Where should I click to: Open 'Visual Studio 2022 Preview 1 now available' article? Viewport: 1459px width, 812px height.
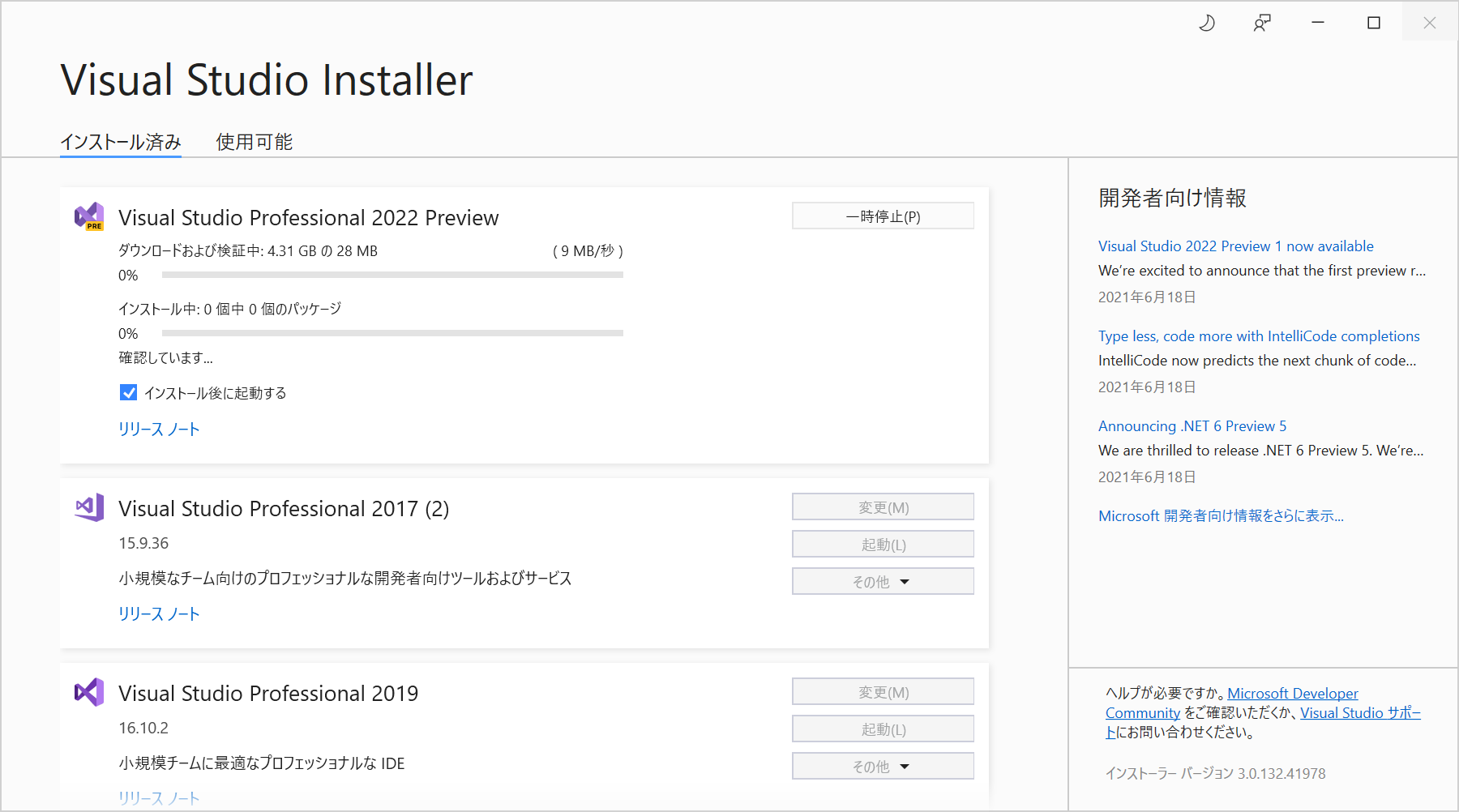pos(1236,246)
